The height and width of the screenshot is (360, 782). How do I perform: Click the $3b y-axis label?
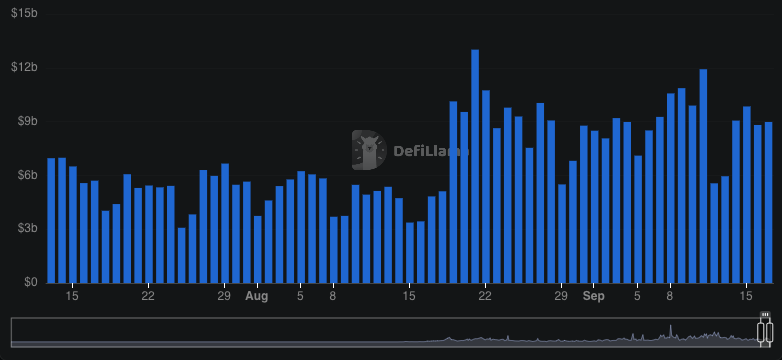point(27,228)
